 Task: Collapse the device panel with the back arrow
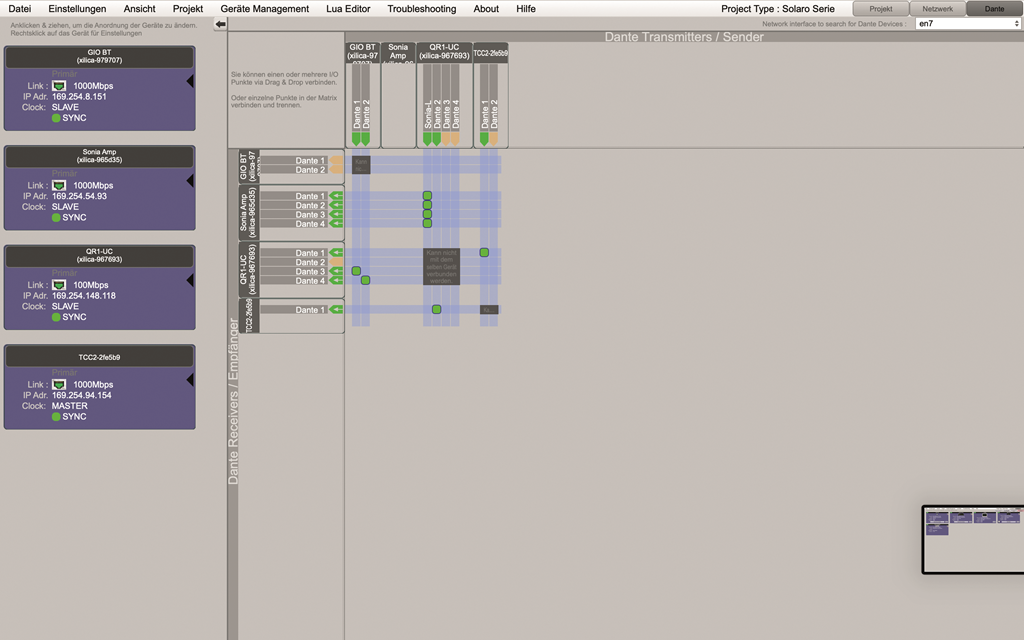point(221,24)
